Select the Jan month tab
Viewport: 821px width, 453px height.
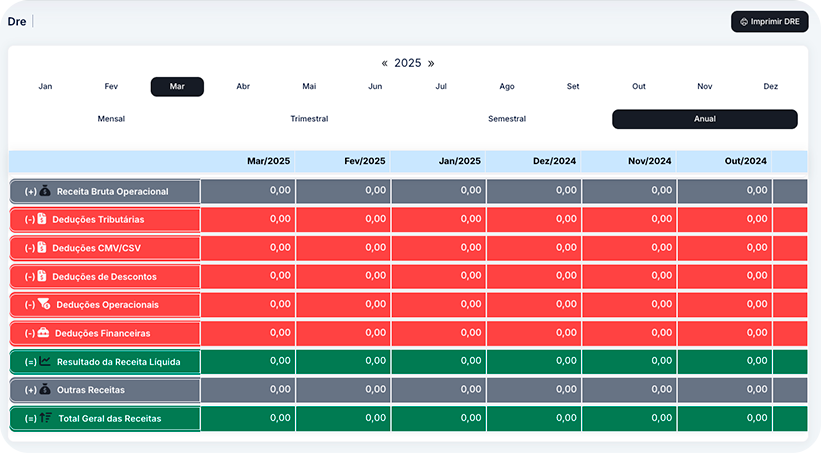point(45,87)
